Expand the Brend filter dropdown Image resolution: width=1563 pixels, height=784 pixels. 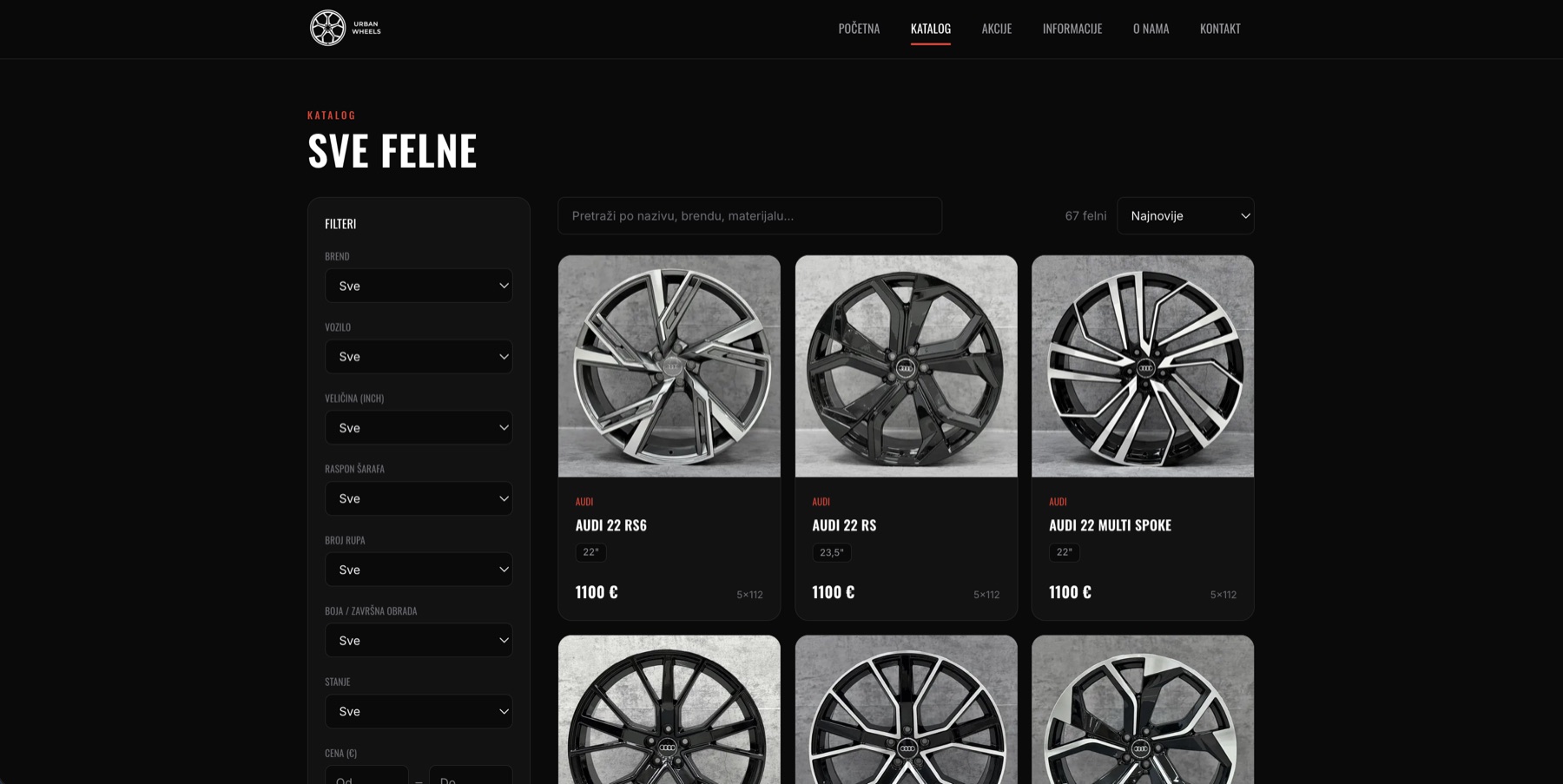[419, 286]
